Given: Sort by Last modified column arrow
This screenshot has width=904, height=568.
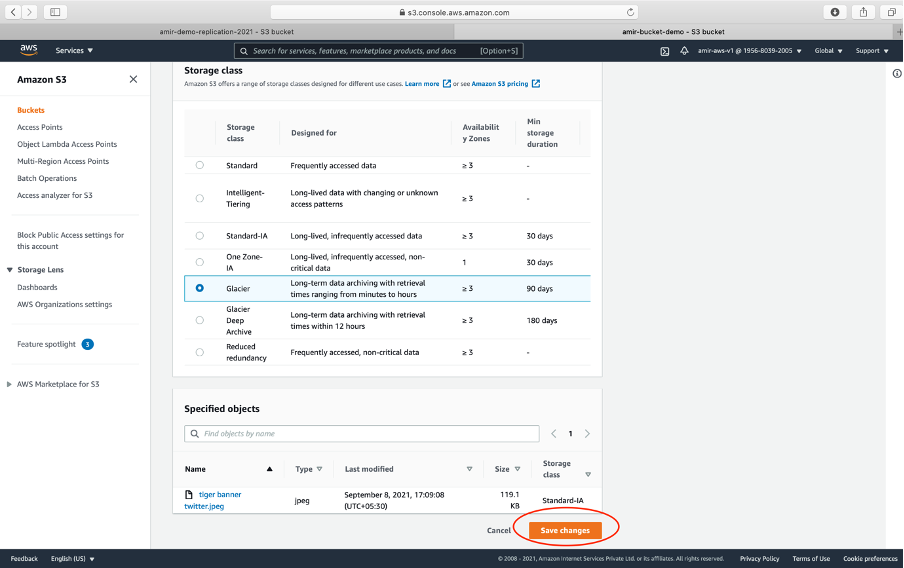Looking at the screenshot, I should tap(469, 469).
